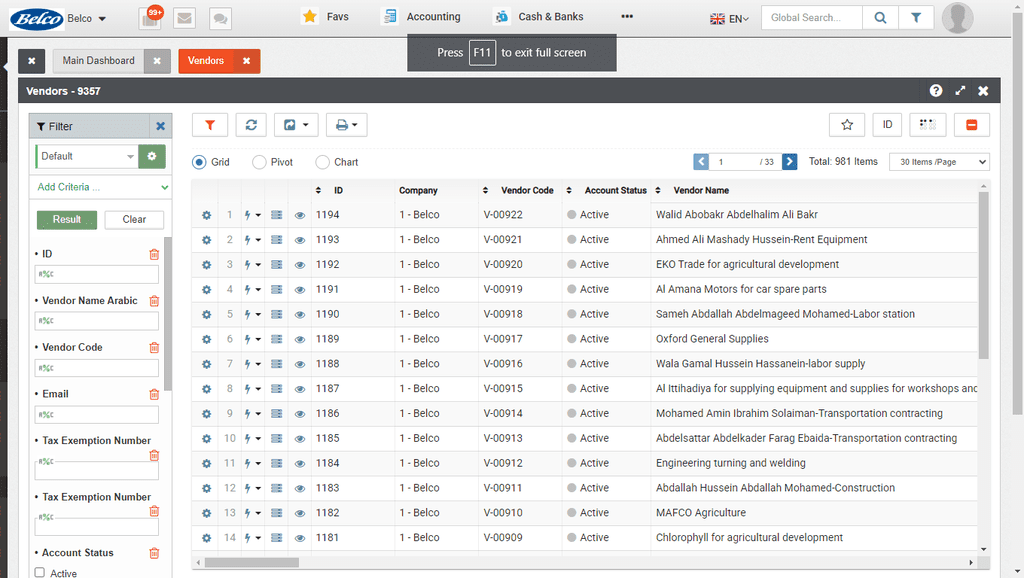Open notifications icon with 99+ badge
This screenshot has width=1024, height=578.
[150, 18]
